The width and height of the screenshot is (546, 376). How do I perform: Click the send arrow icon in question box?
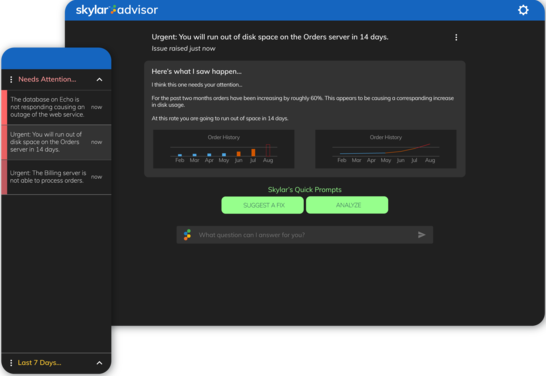pyautogui.click(x=422, y=235)
